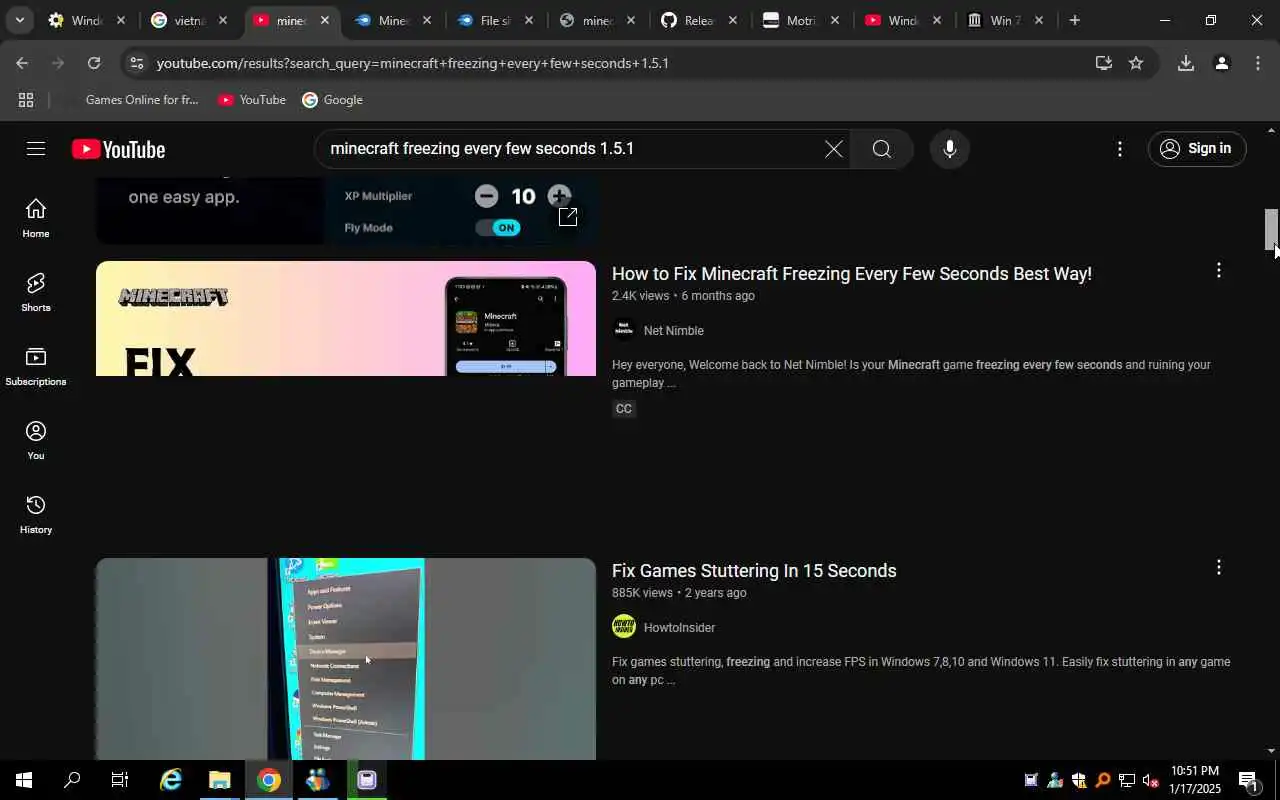Open the HowtoInsider channel link
Image resolution: width=1280 pixels, height=800 pixels.
click(679, 628)
